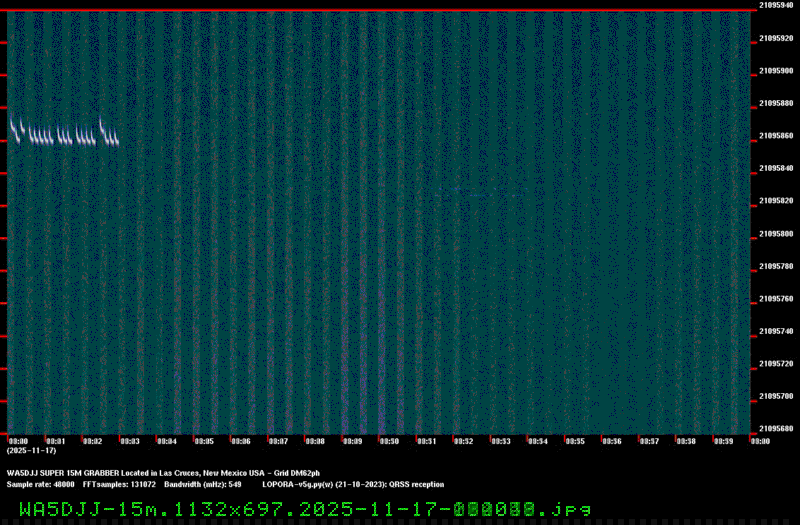
Task: Click the 00:10 time axis label
Action: tap(389, 441)
